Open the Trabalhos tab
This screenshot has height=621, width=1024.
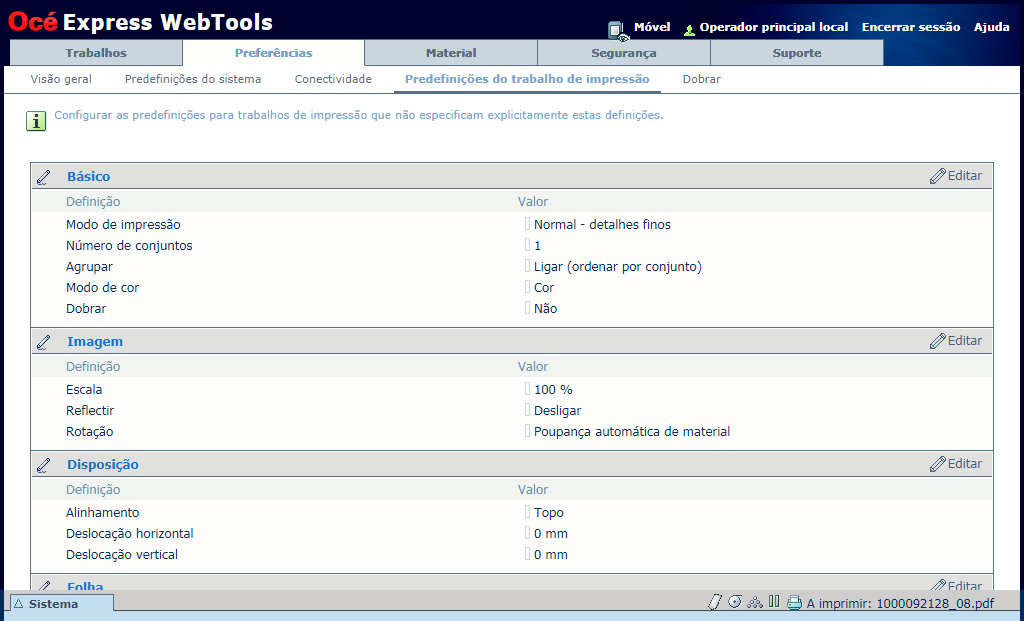click(x=96, y=53)
